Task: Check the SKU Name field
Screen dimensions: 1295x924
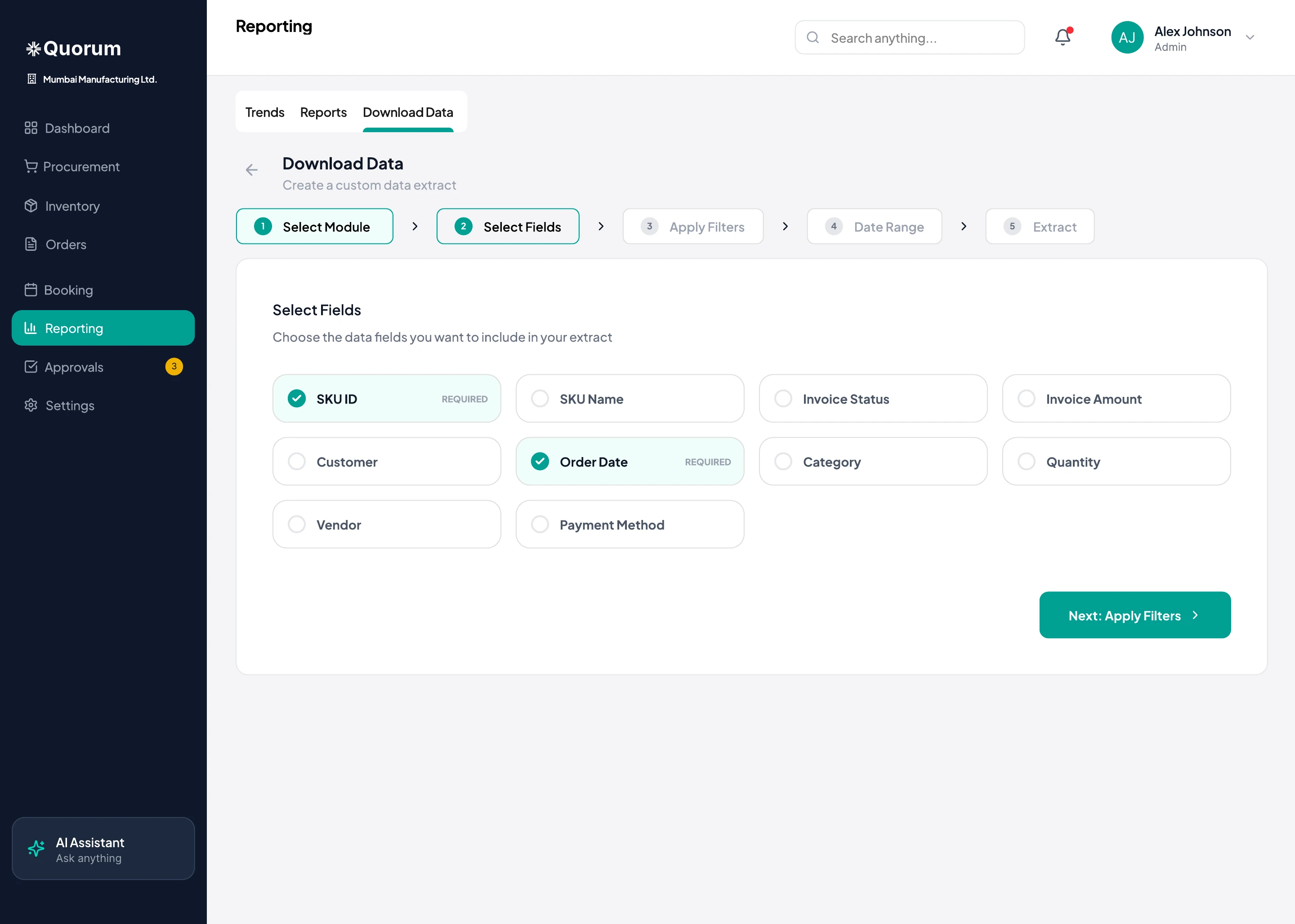Action: 630,398
